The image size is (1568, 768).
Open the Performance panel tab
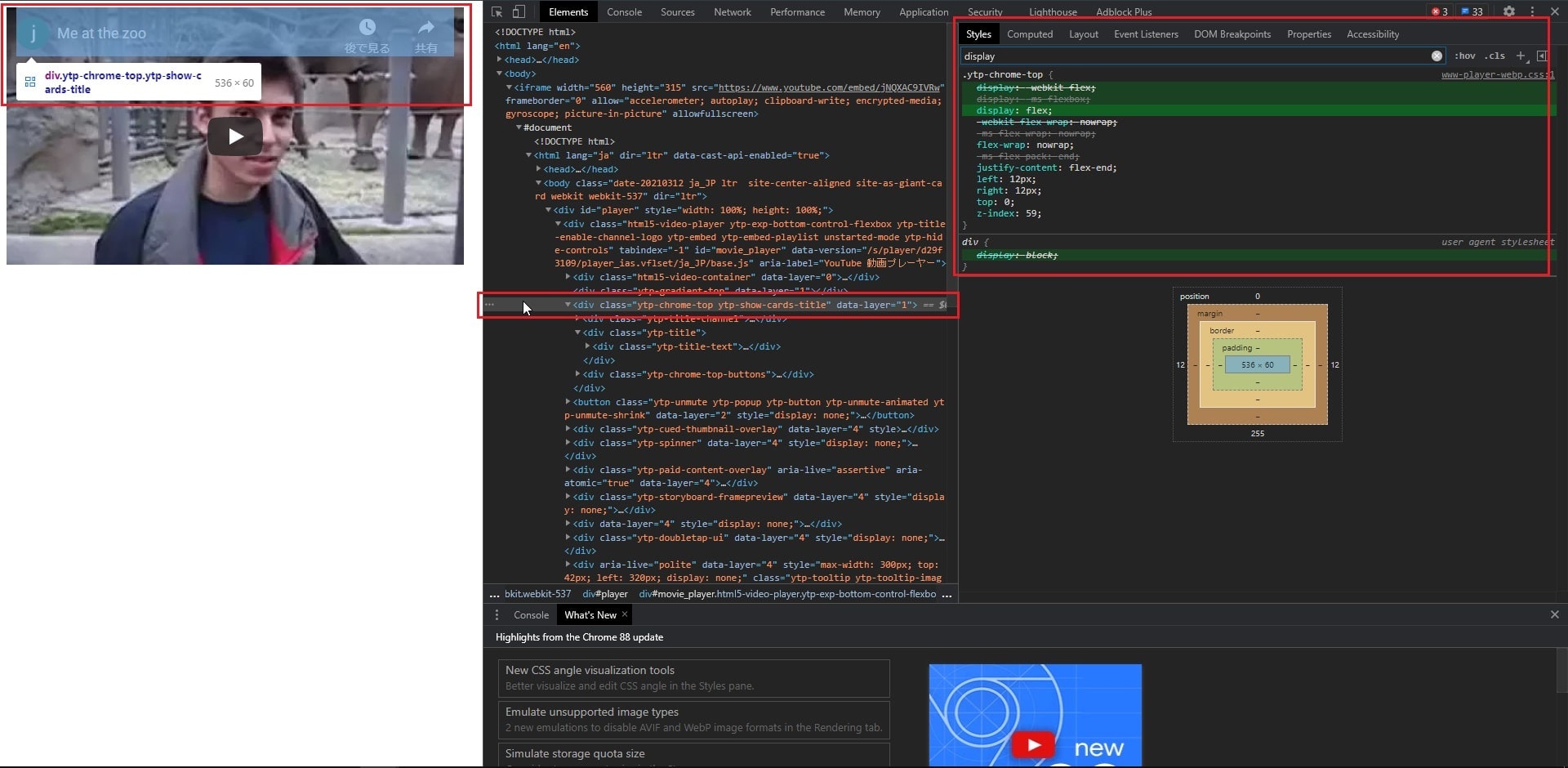[797, 11]
